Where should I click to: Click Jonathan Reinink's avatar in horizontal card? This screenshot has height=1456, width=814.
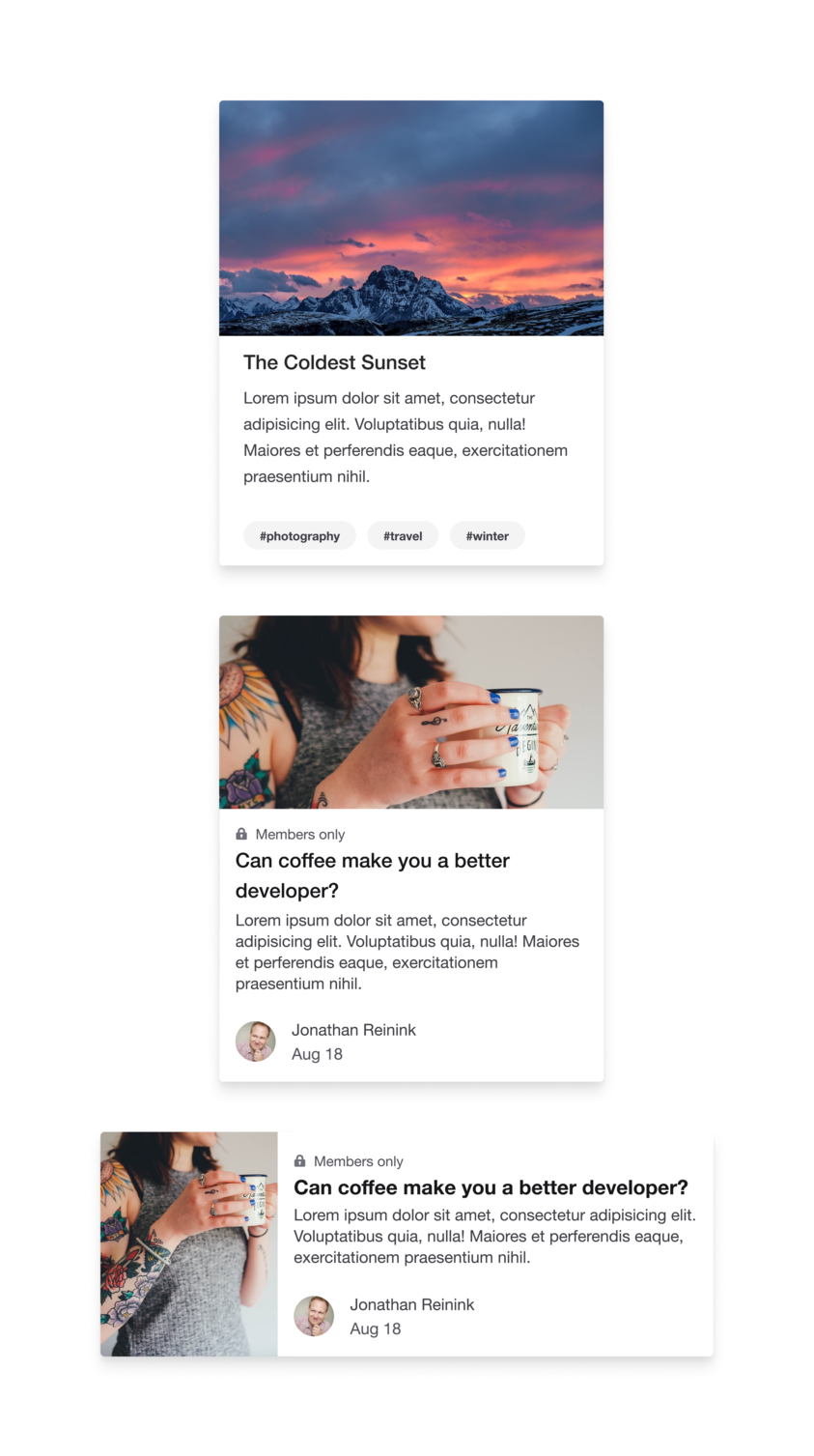click(x=314, y=1316)
